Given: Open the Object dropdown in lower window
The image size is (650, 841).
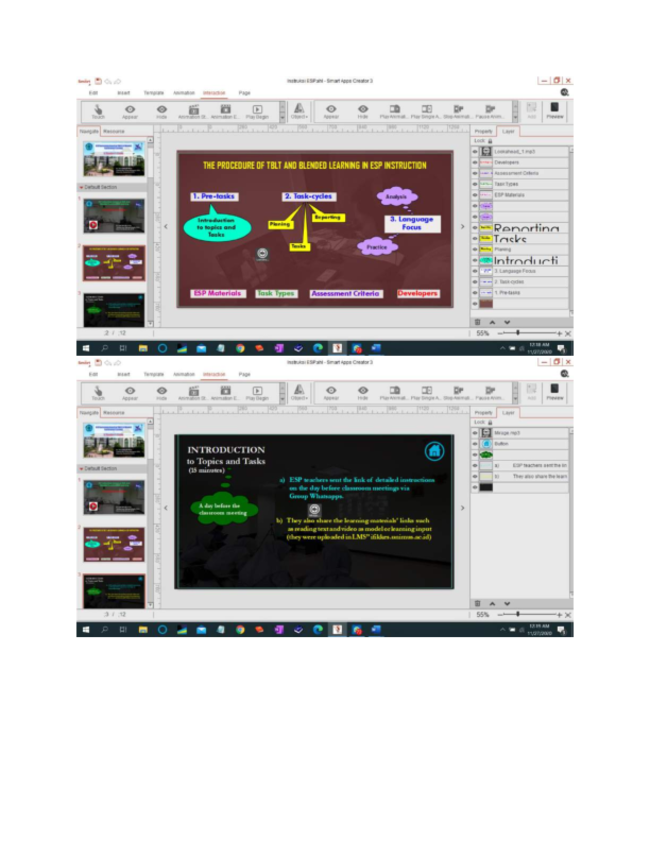Looking at the screenshot, I should point(299,393).
